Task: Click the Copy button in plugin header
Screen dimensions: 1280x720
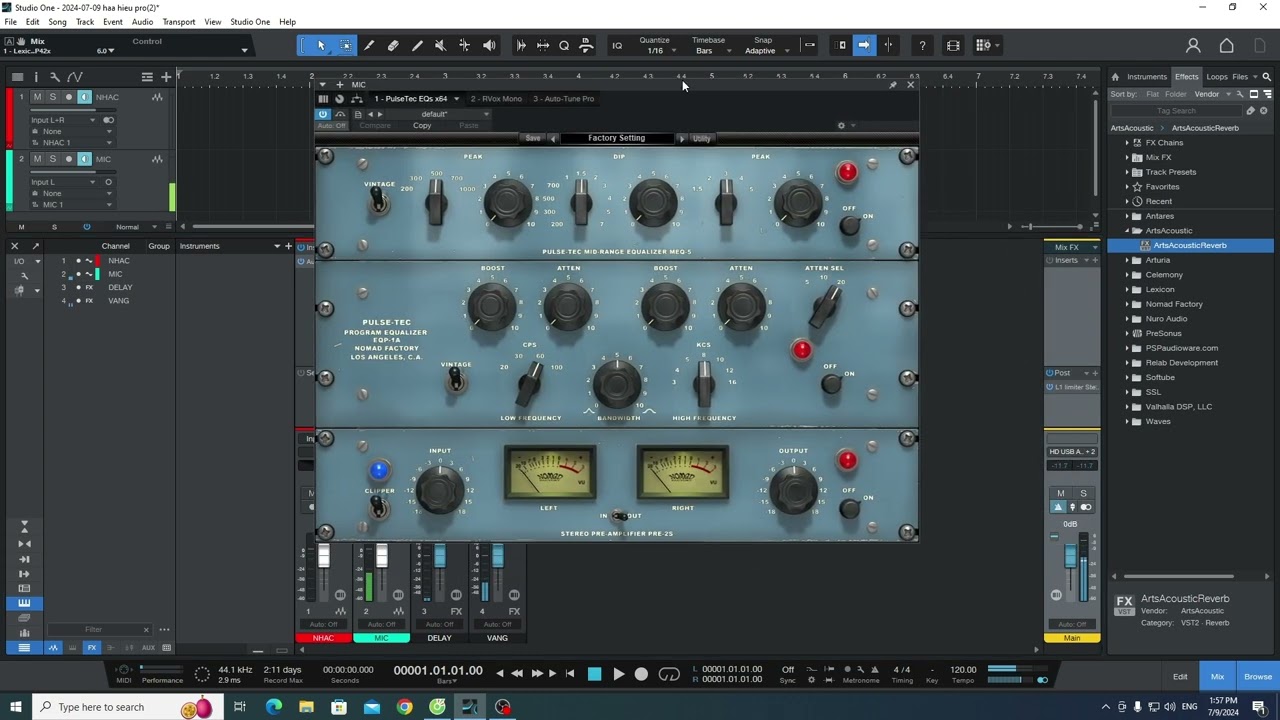Action: click(422, 126)
